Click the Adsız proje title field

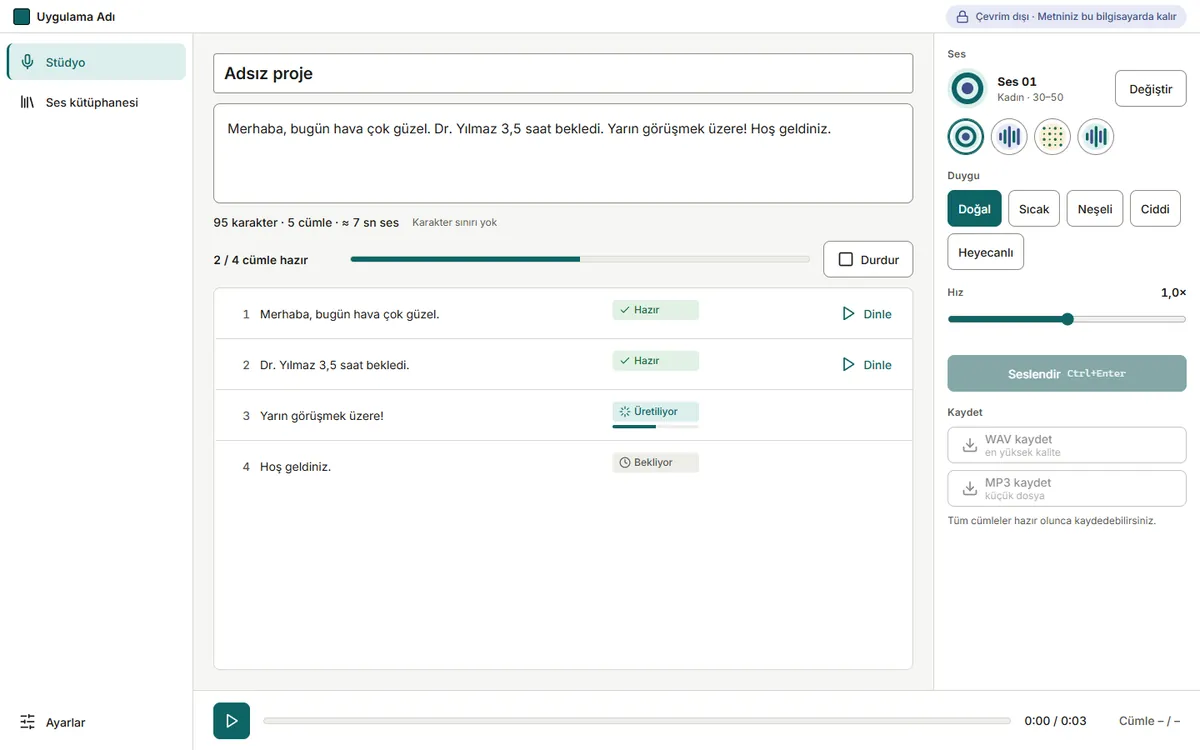[563, 74]
